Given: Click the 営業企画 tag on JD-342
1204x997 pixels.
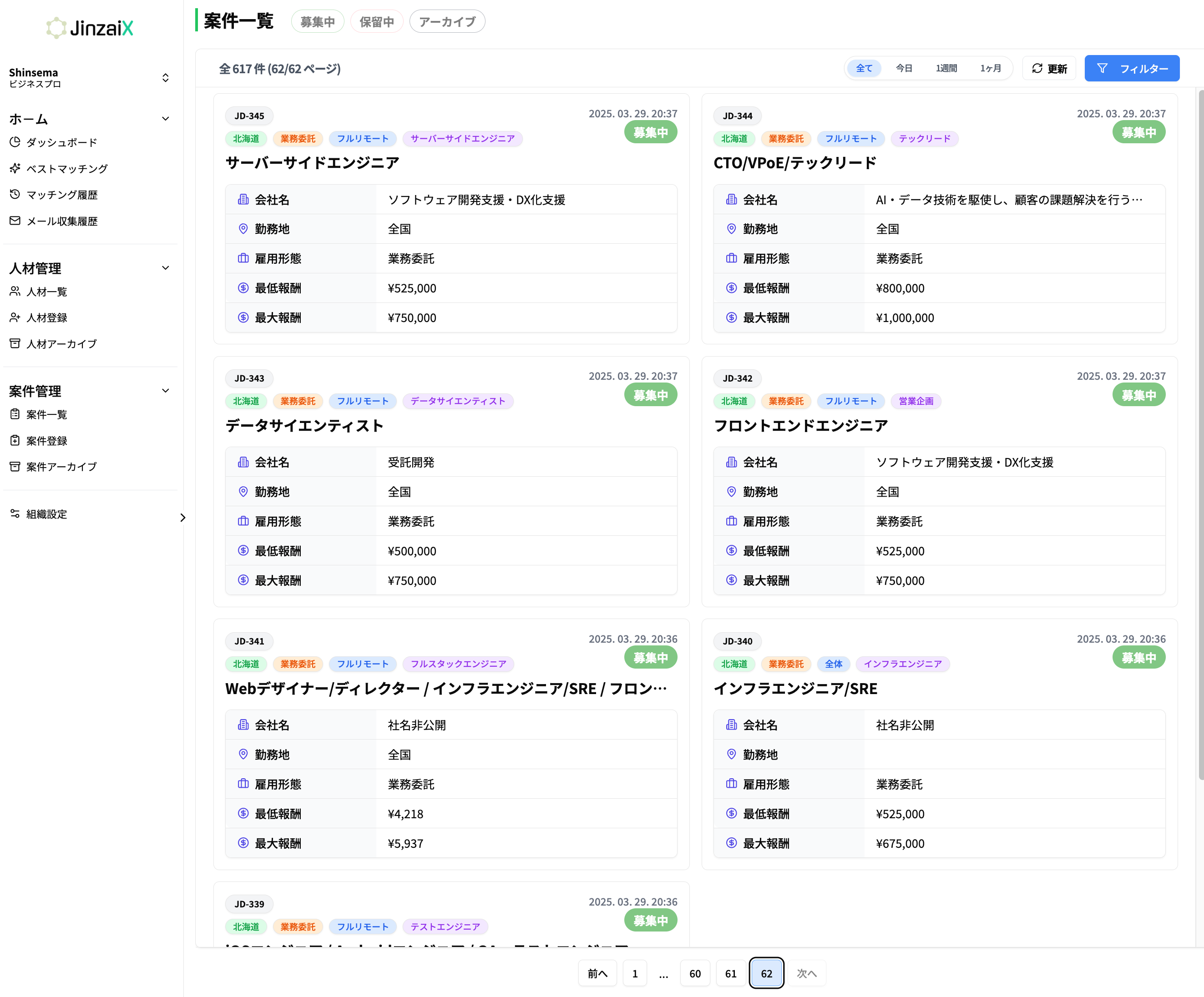Looking at the screenshot, I should (x=916, y=401).
